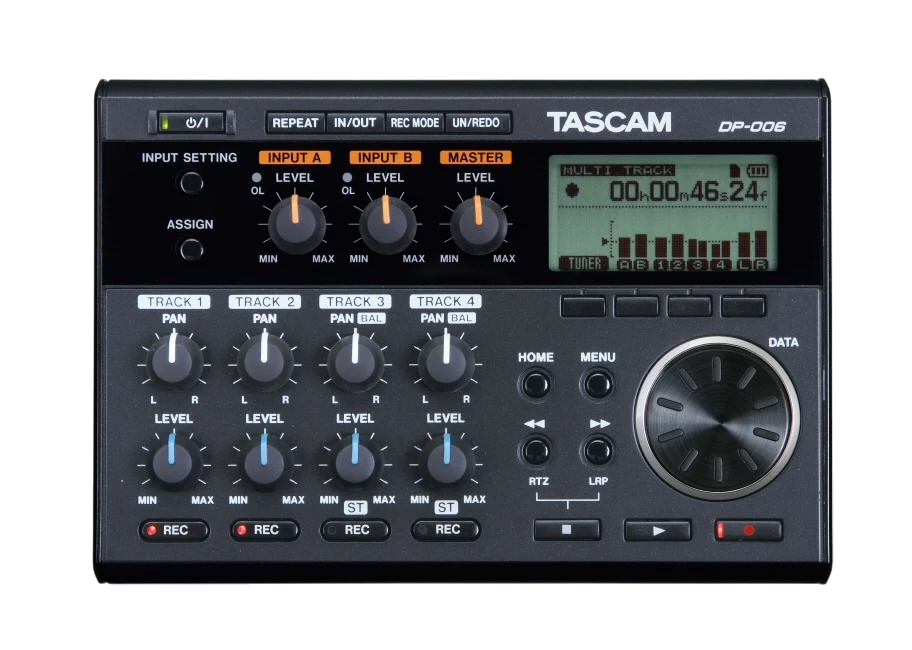This screenshot has height=650, width=912.
Task: Select the REPEAT function button
Action: coord(295,123)
